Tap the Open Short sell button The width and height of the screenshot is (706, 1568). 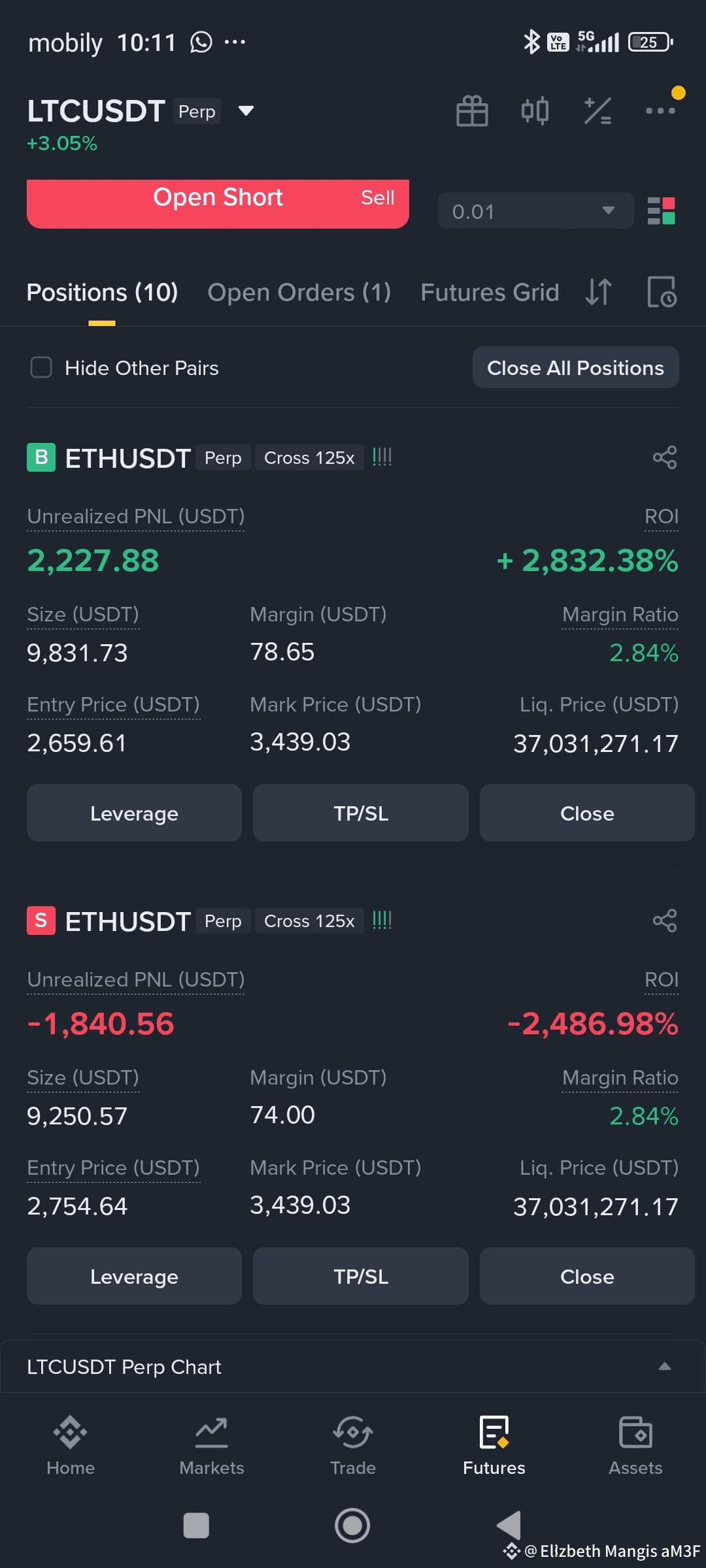coord(218,203)
